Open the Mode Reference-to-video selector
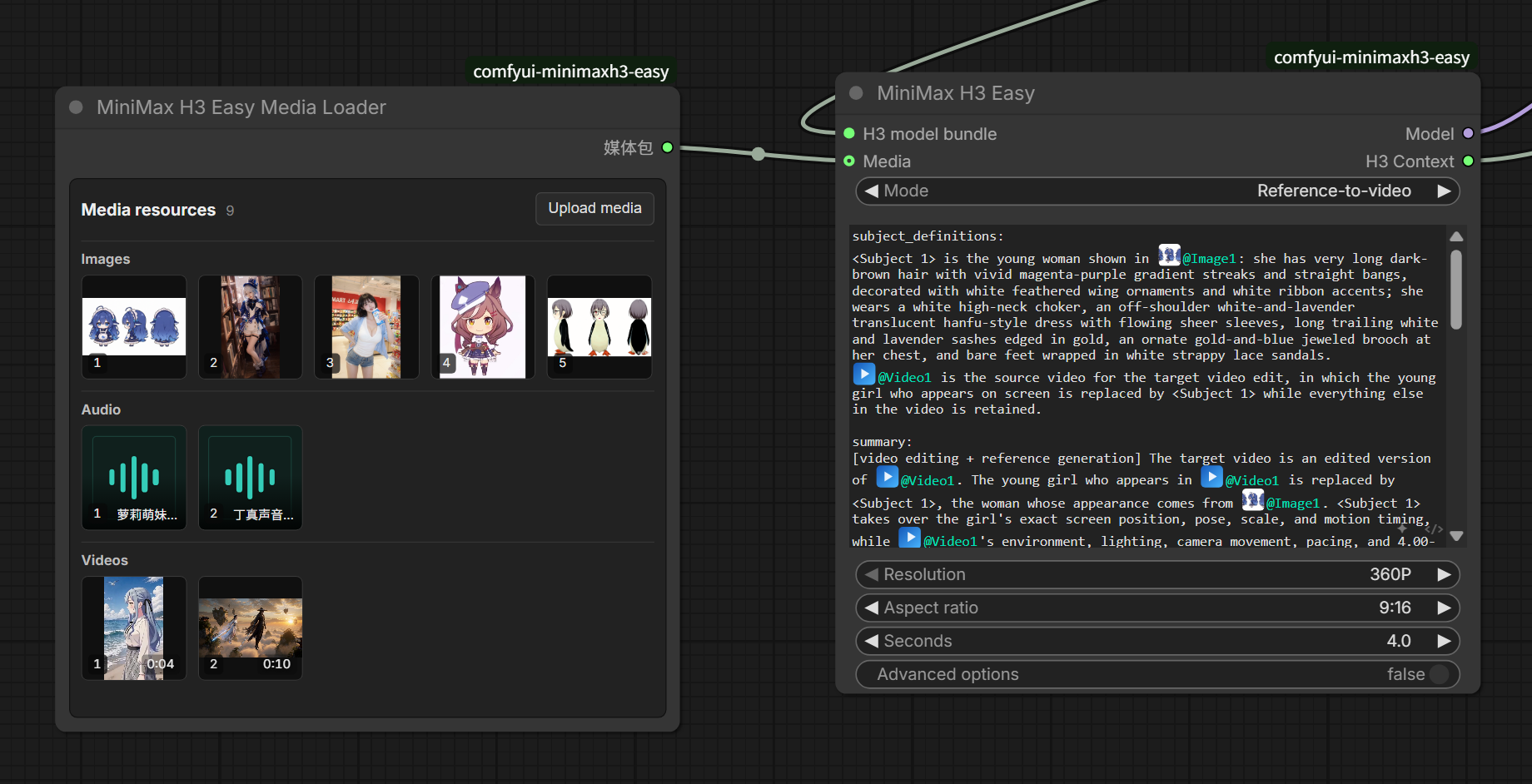 pyautogui.click(x=1157, y=191)
